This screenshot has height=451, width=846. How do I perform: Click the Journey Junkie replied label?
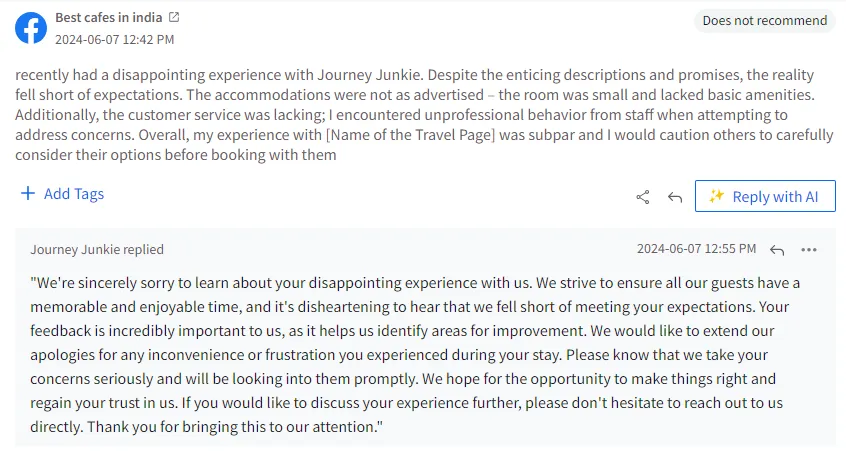tap(97, 249)
